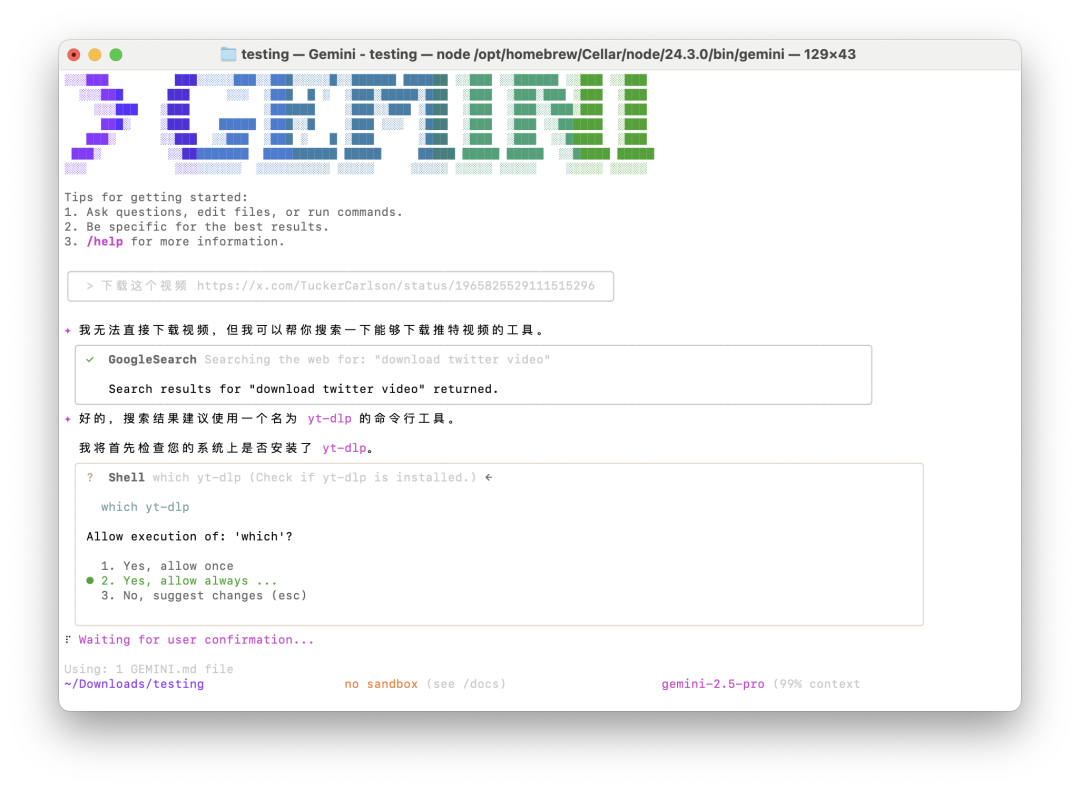The width and height of the screenshot is (1080, 789).
Task: Click the /help command in the tips
Action: point(105,242)
